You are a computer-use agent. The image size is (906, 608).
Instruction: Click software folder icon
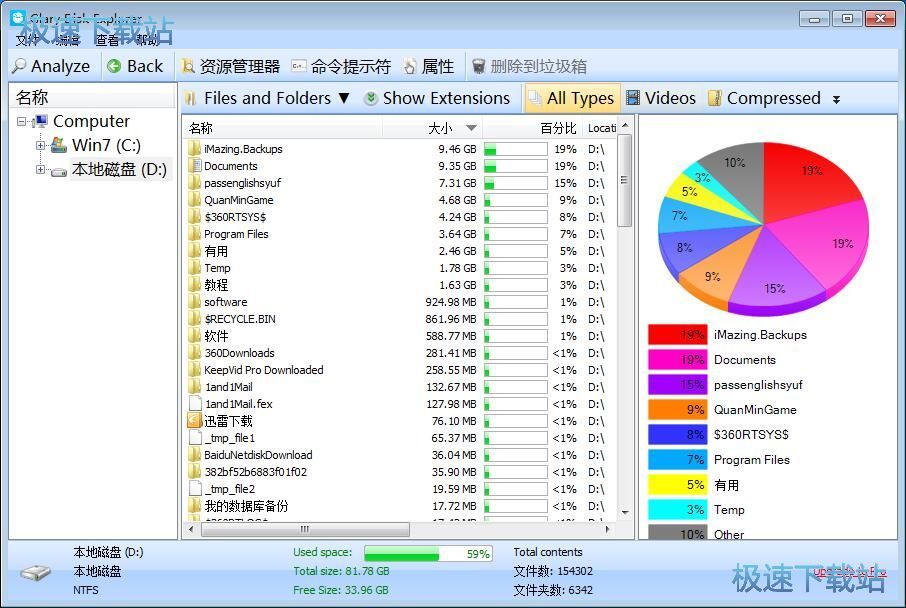click(195, 302)
